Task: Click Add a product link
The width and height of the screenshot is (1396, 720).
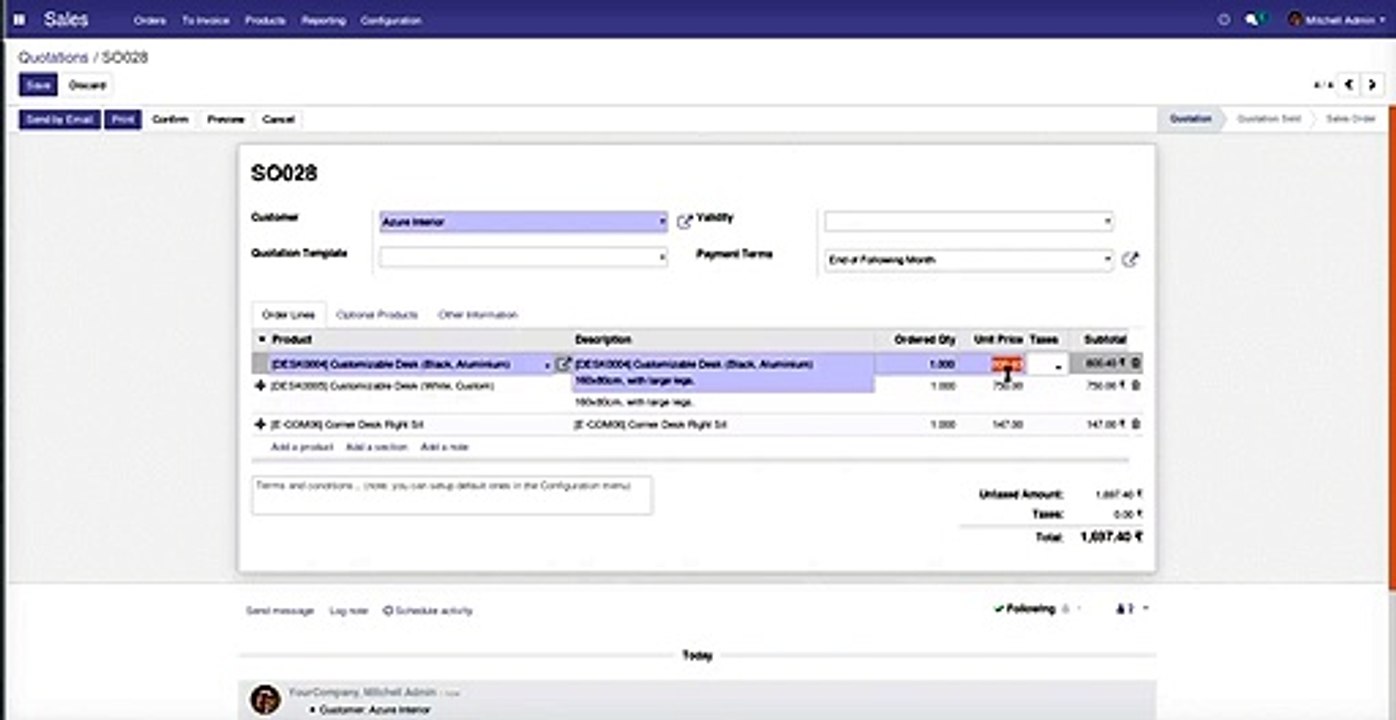Action: pos(302,447)
